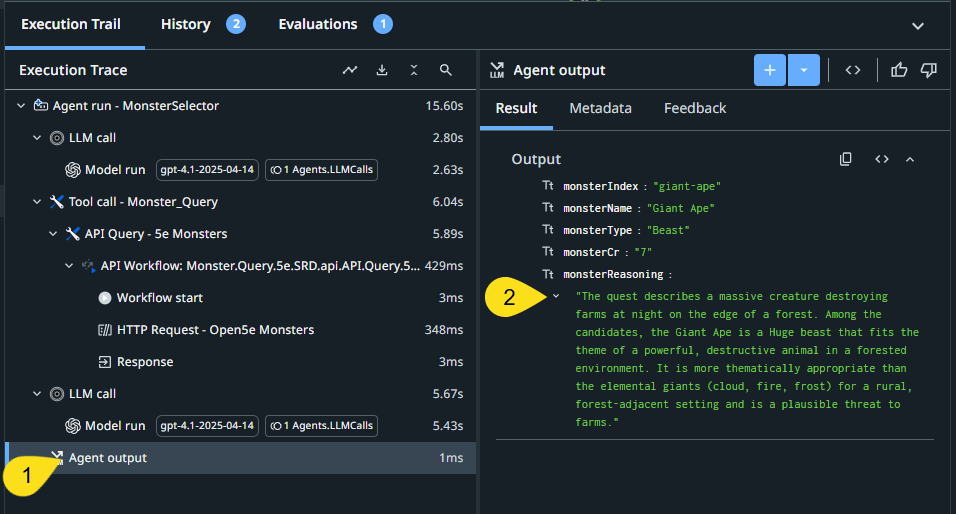The height and width of the screenshot is (514, 956).
Task: Collapse all trace rows icon
Action: coord(414,70)
